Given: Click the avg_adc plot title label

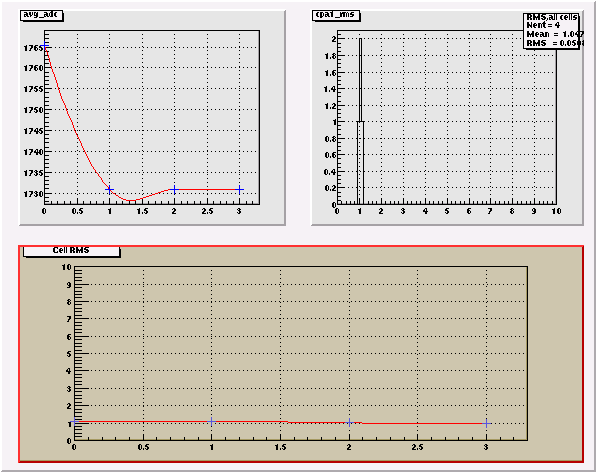Looking at the screenshot, I should pos(41,15).
